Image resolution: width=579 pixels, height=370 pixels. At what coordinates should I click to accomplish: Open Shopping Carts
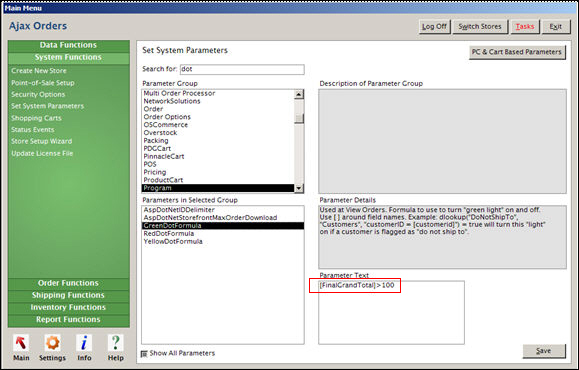36,118
